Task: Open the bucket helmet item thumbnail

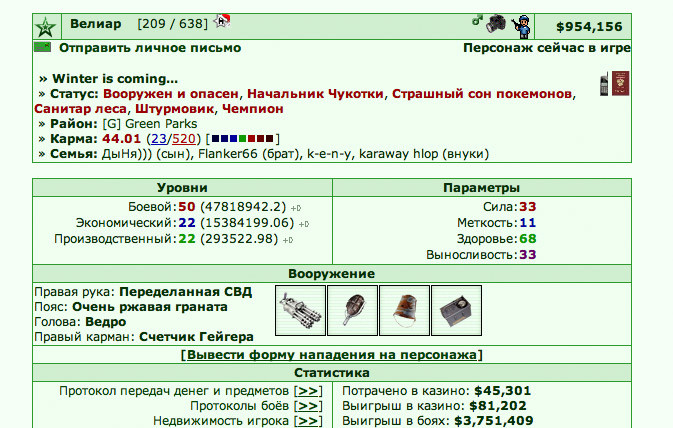Action: [x=404, y=310]
